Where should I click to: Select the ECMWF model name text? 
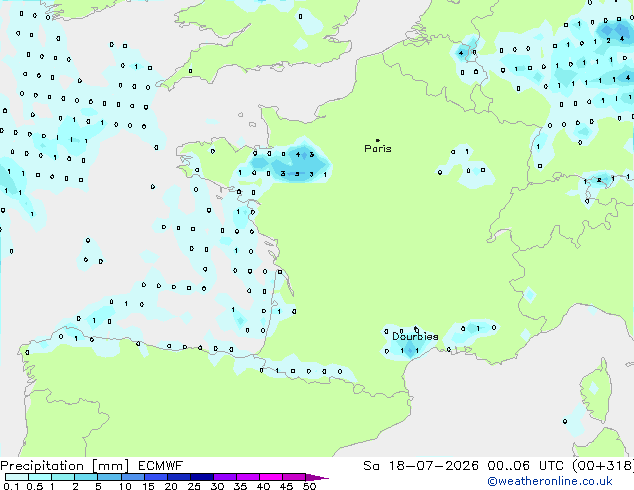click(x=161, y=466)
